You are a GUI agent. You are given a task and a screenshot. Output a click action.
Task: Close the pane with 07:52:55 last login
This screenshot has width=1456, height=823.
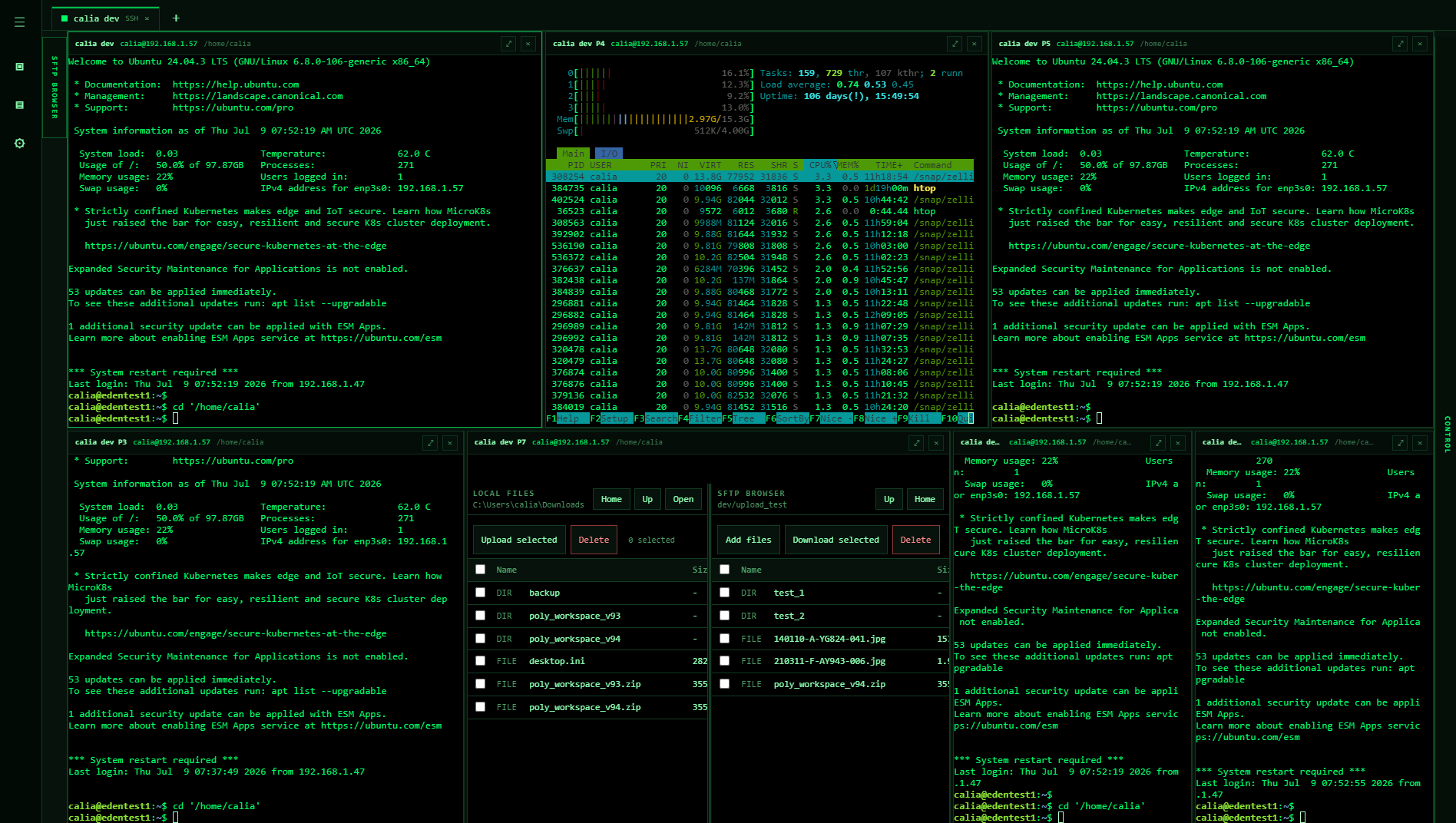point(1420,442)
